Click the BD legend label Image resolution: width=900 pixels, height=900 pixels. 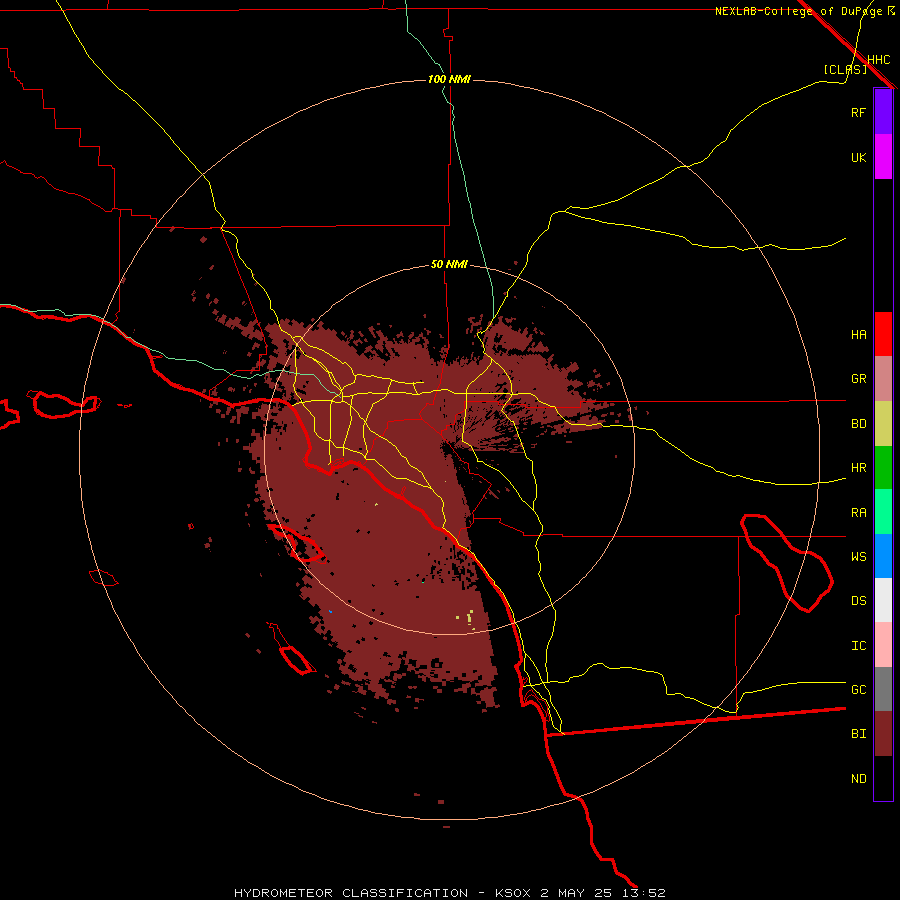[x=858, y=424]
